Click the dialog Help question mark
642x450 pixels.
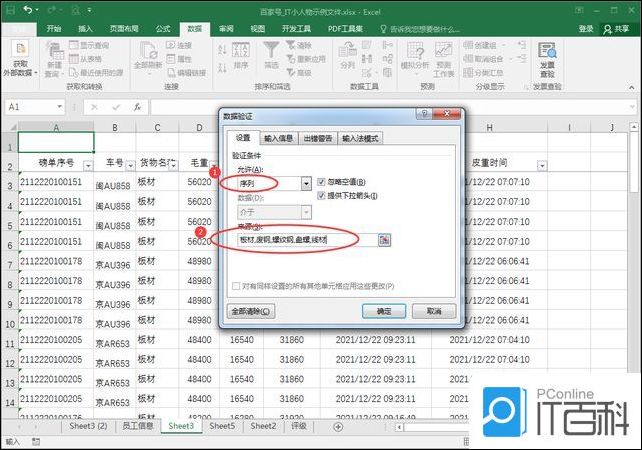pos(424,113)
